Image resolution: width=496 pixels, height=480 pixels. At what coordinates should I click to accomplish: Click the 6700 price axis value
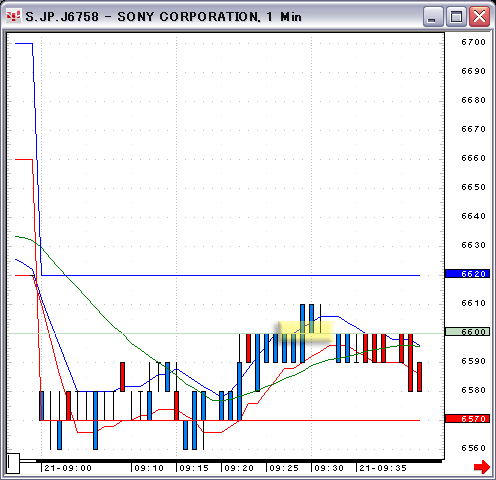(473, 42)
